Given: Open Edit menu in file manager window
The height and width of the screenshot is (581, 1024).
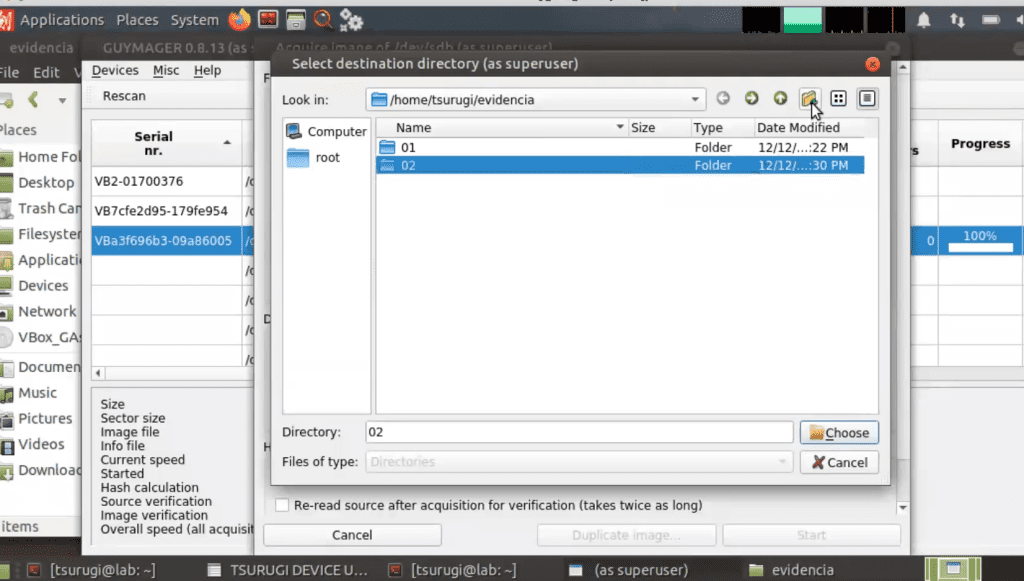Looking at the screenshot, I should click(x=46, y=72).
